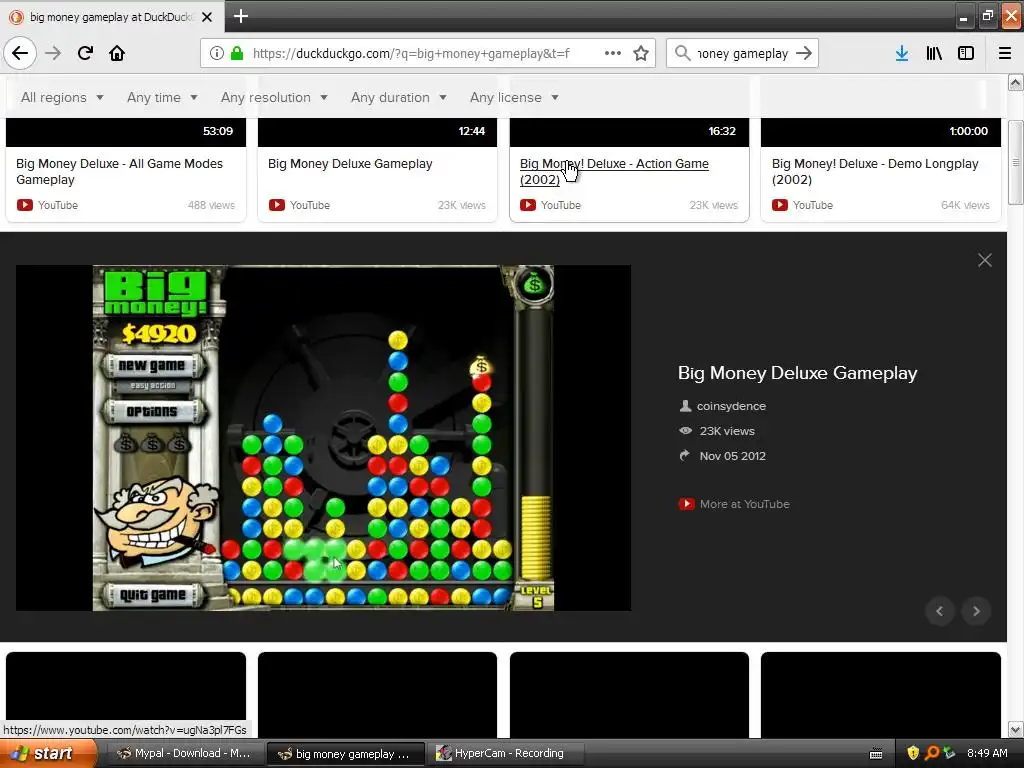The width and height of the screenshot is (1024, 768).
Task: Click the 23K views count in preview
Action: pos(727,431)
